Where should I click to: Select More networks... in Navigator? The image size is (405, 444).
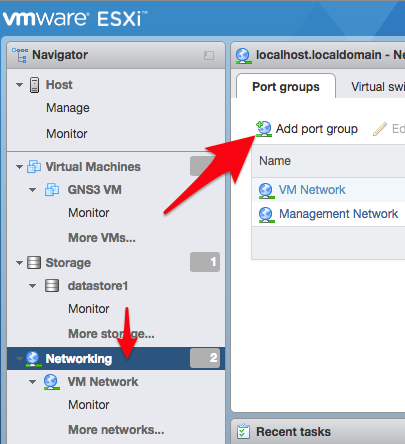coord(116,430)
